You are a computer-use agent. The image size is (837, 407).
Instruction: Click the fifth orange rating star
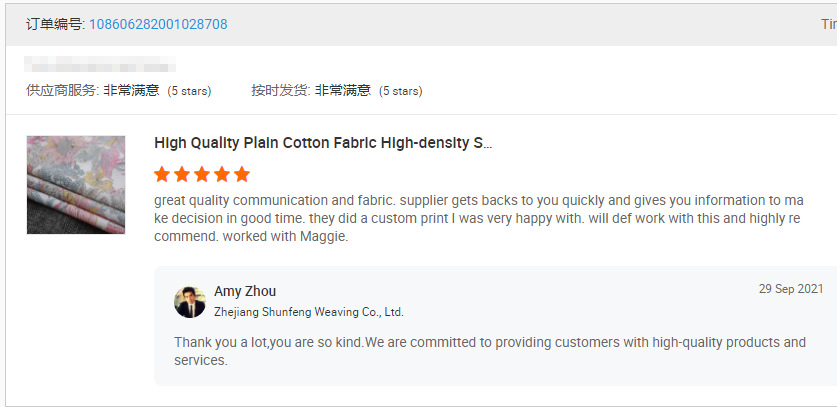click(x=242, y=174)
